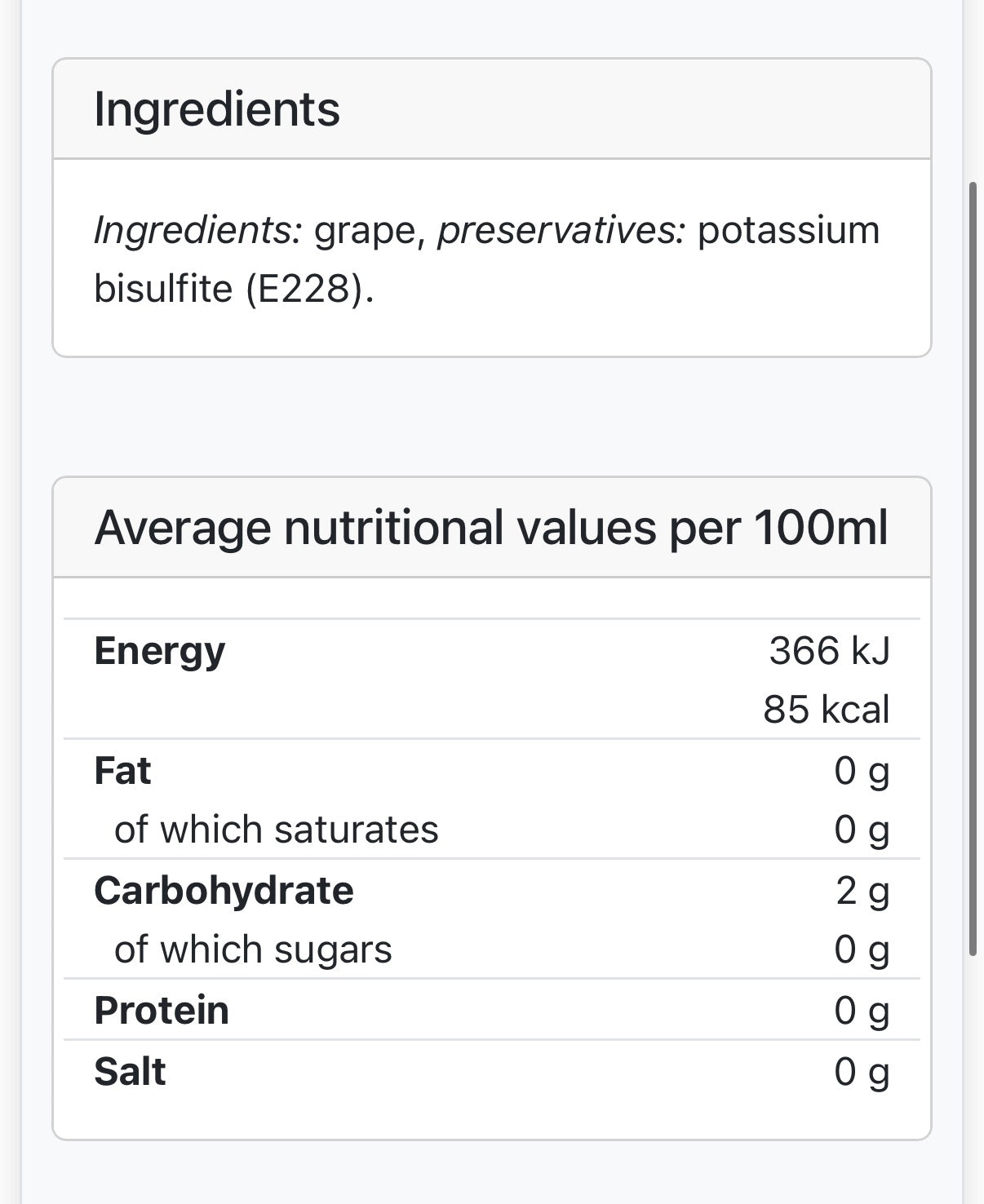Viewport: 984px width, 1204px height.
Task: Click the sugars 0 g value
Action: [x=861, y=949]
